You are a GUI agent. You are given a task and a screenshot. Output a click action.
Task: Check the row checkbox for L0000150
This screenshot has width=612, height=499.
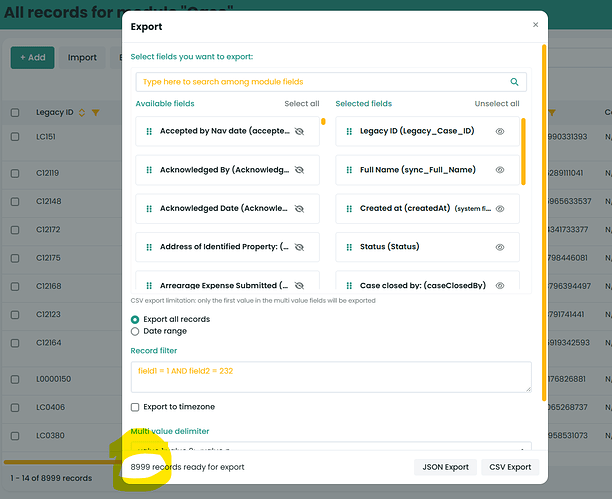[x=15, y=380]
